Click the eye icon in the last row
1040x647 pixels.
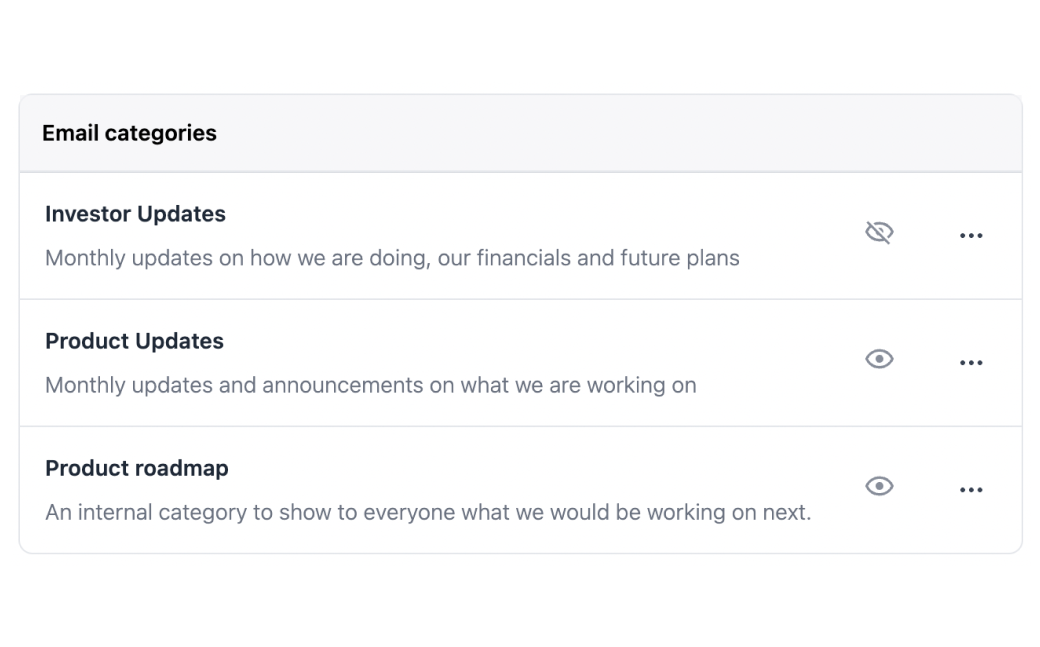coord(878,486)
